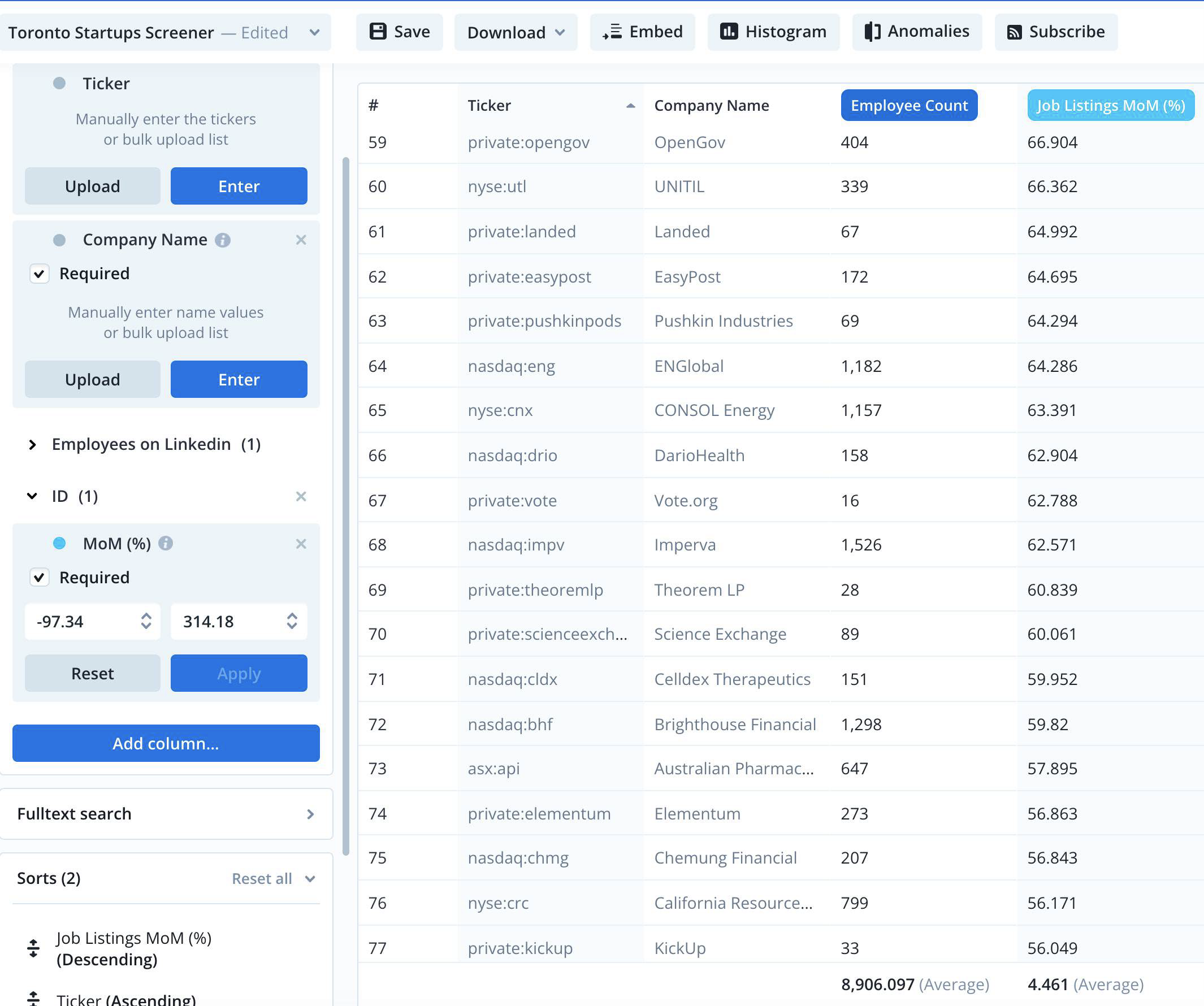Click the Reset all link in Sorts
1204x1006 pixels.
262,879
